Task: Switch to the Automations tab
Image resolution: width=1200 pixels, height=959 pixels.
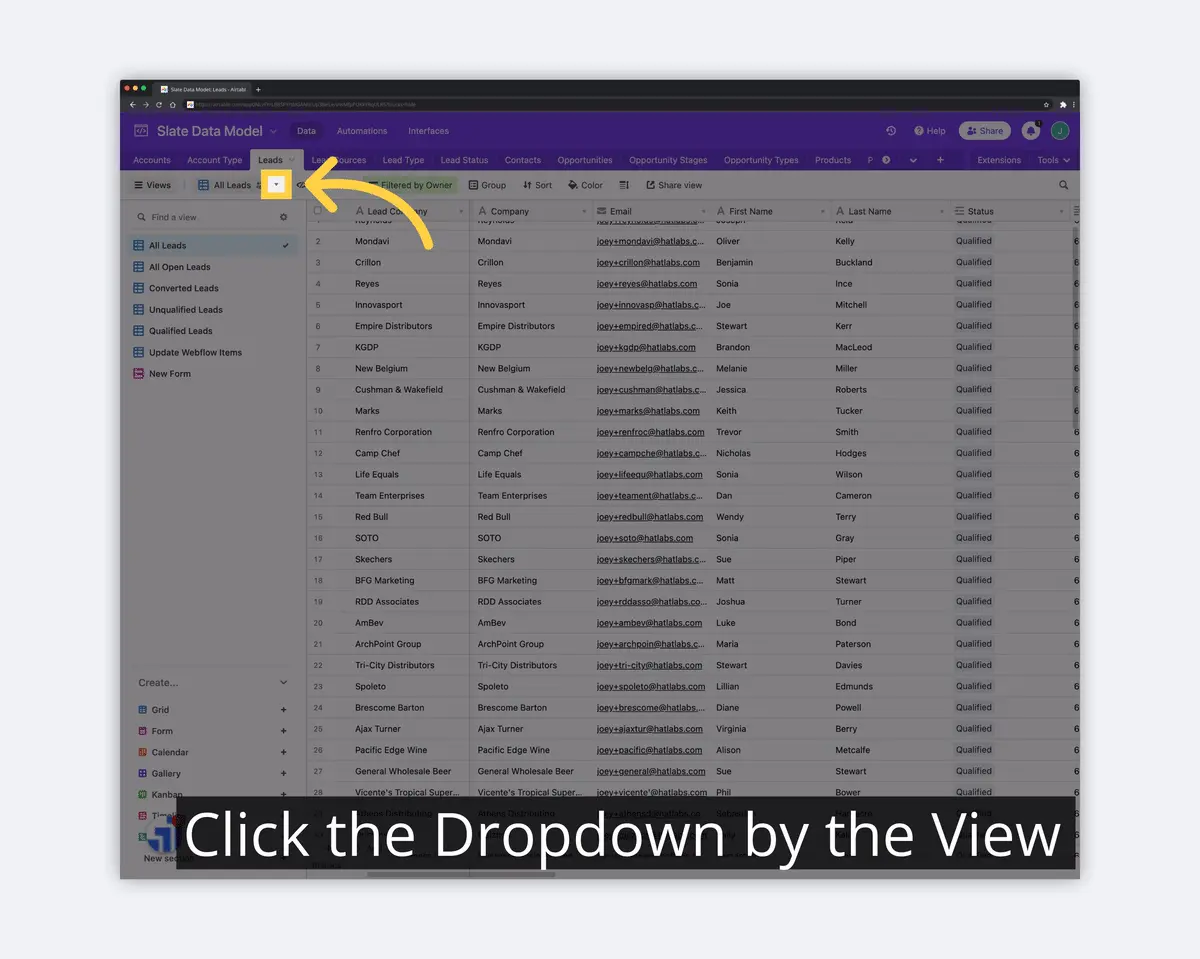Action: click(x=362, y=131)
